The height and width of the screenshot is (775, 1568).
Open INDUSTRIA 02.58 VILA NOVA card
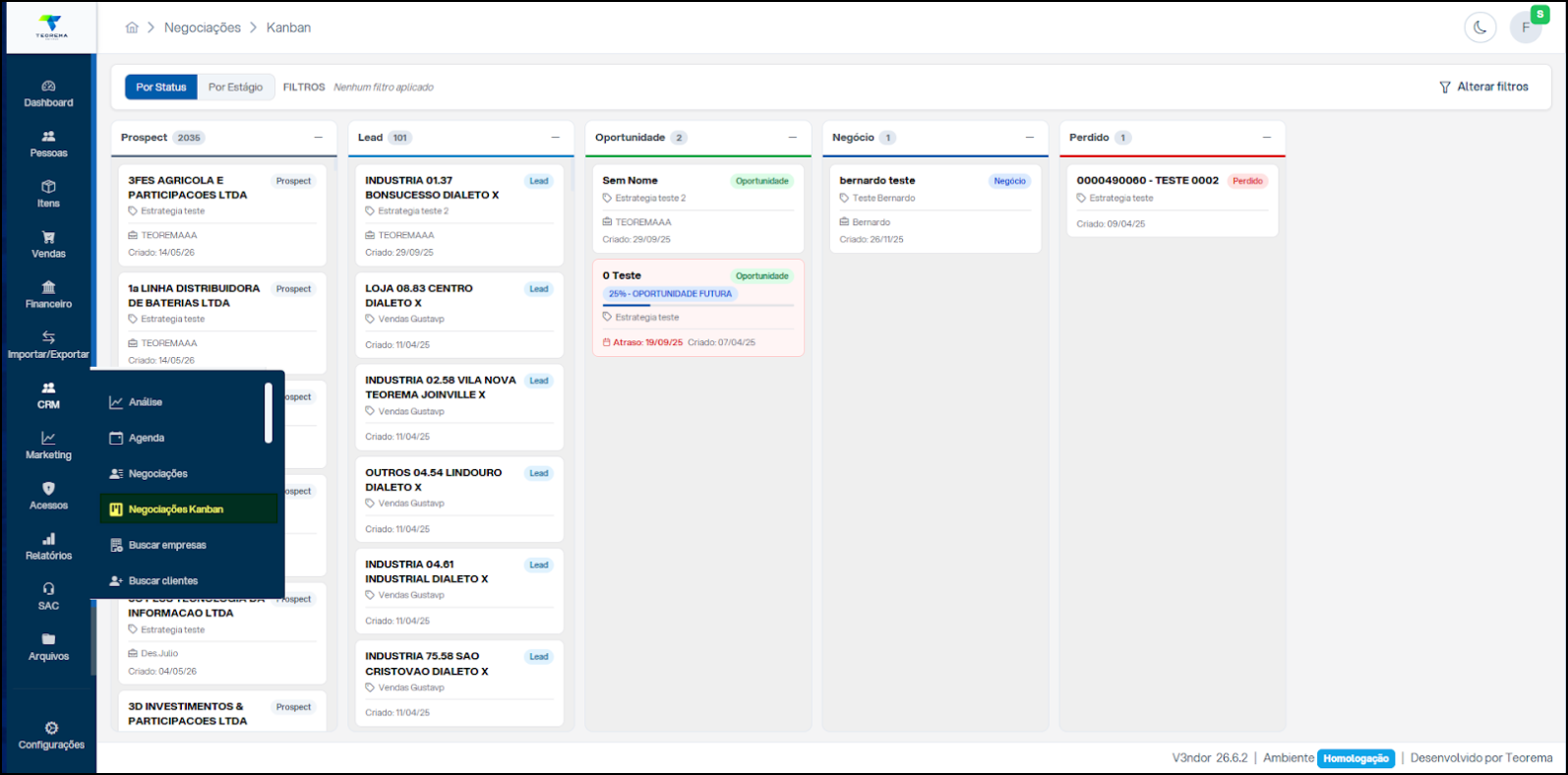click(459, 407)
